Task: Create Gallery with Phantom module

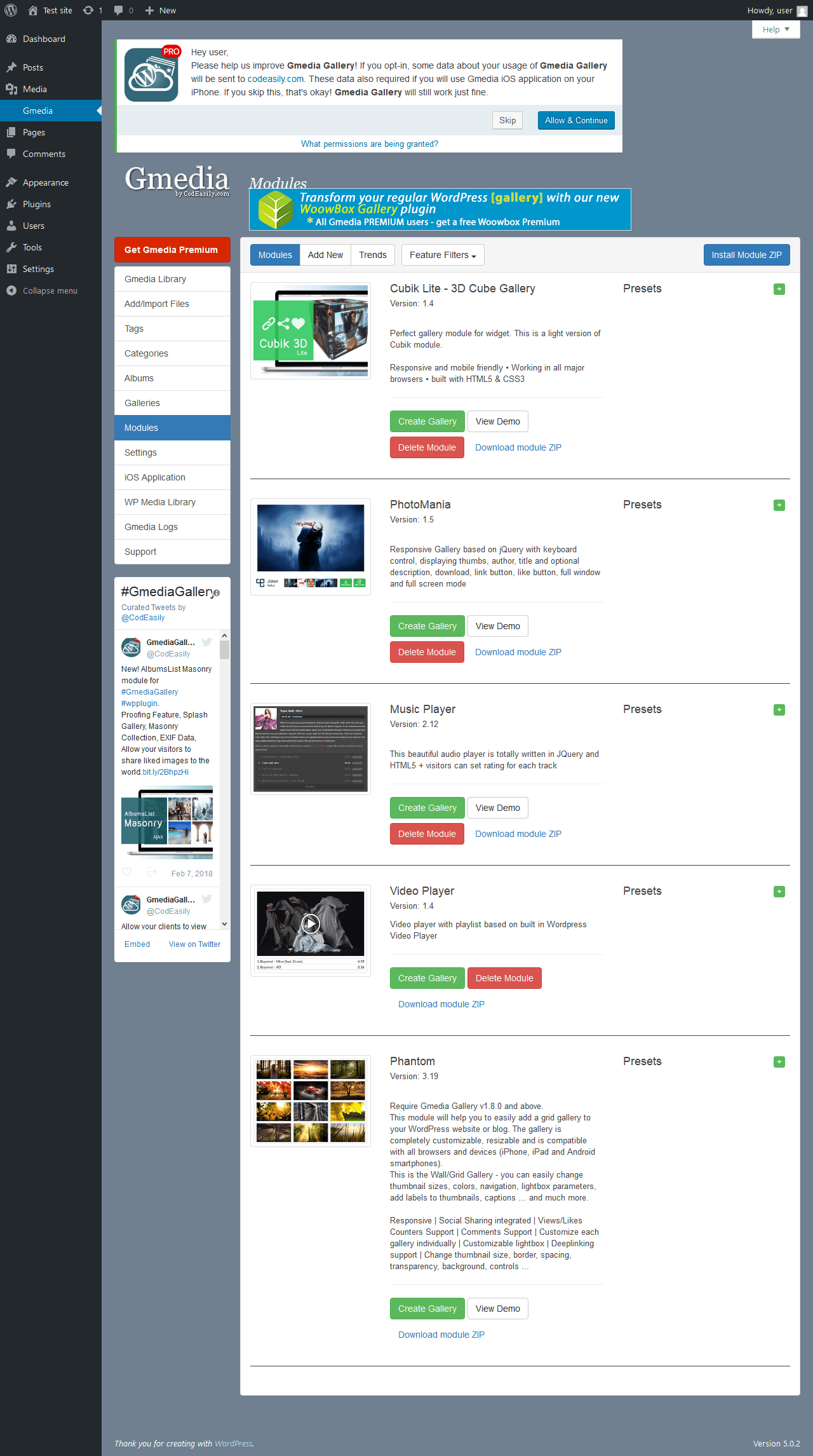Action: [427, 1309]
